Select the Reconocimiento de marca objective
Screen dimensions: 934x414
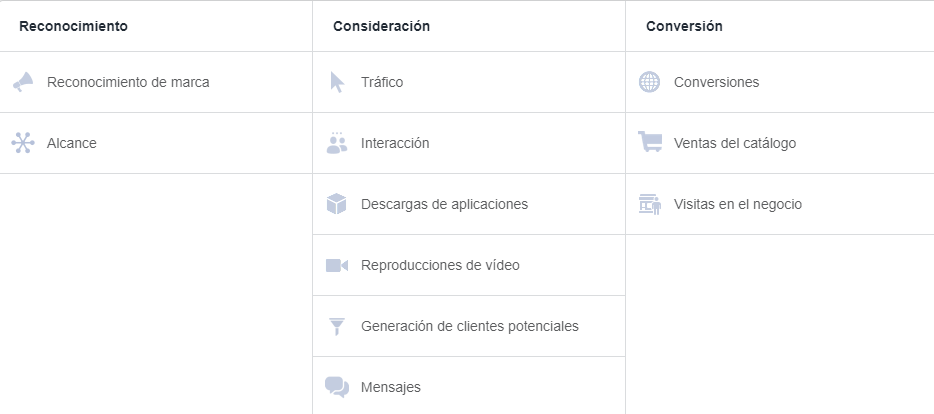[x=128, y=82]
